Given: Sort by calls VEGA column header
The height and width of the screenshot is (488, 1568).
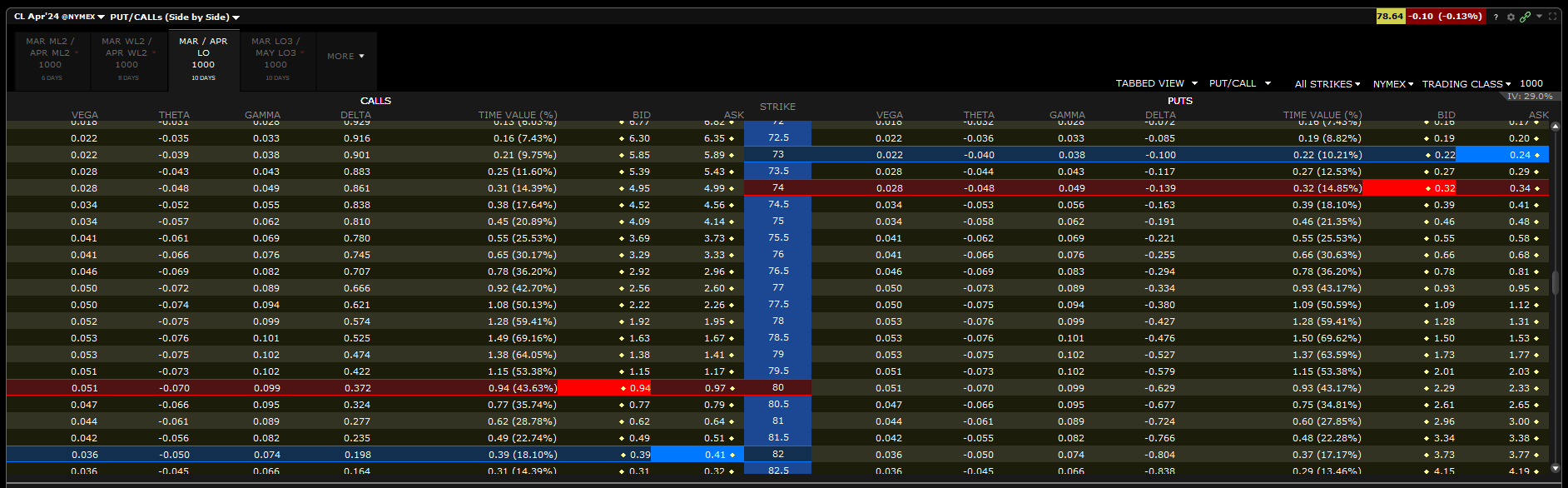Looking at the screenshot, I should 84,115.
